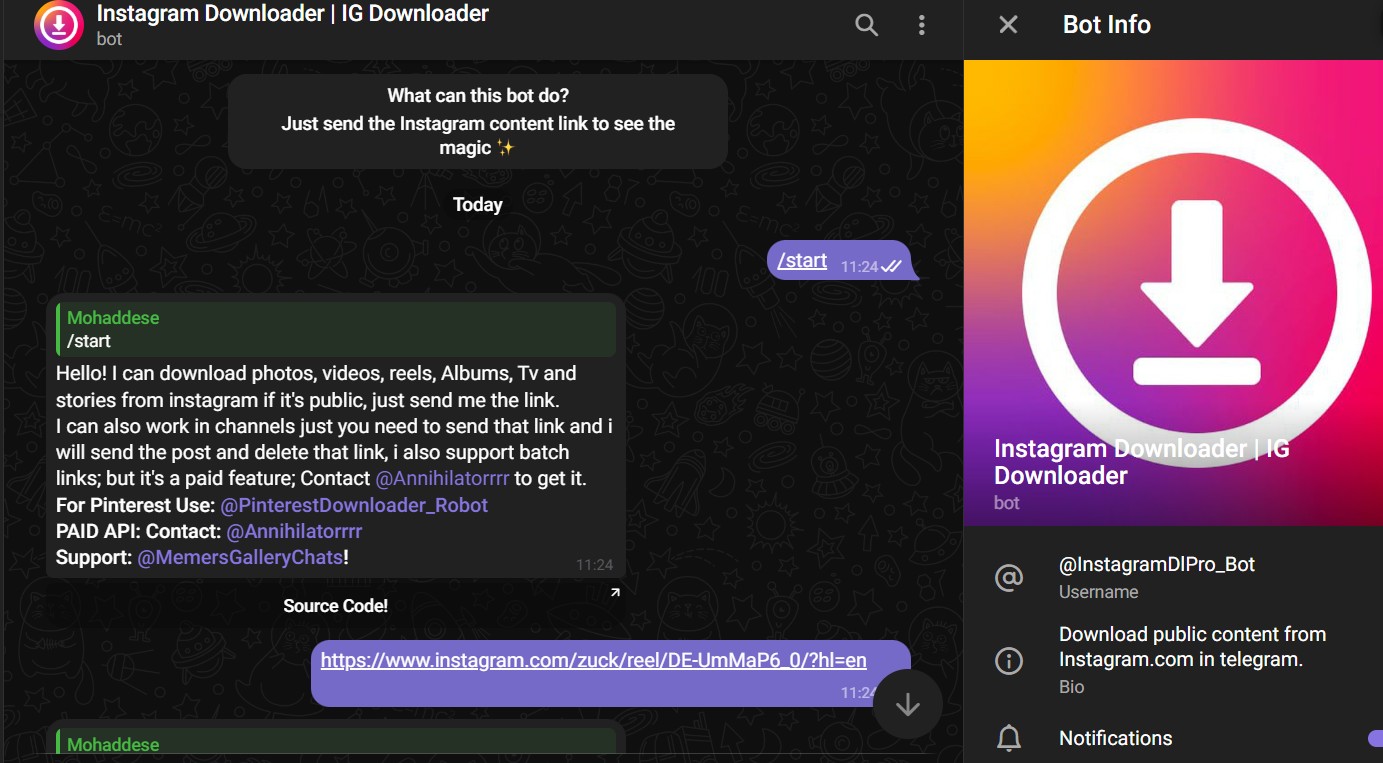Click the 'What can this bot do?' card
Image resolution: width=1383 pixels, height=763 pixels.
(477, 121)
